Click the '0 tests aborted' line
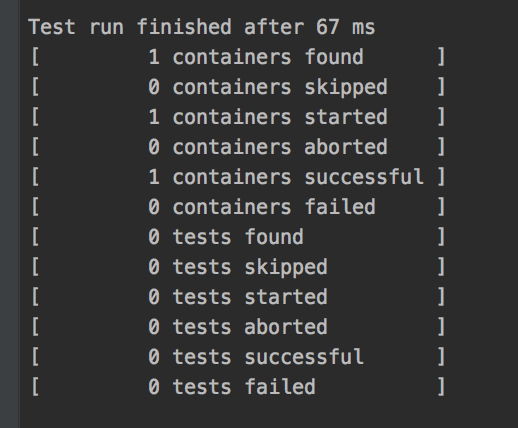Screen dimensions: 518x428 pyautogui.click(x=238, y=327)
